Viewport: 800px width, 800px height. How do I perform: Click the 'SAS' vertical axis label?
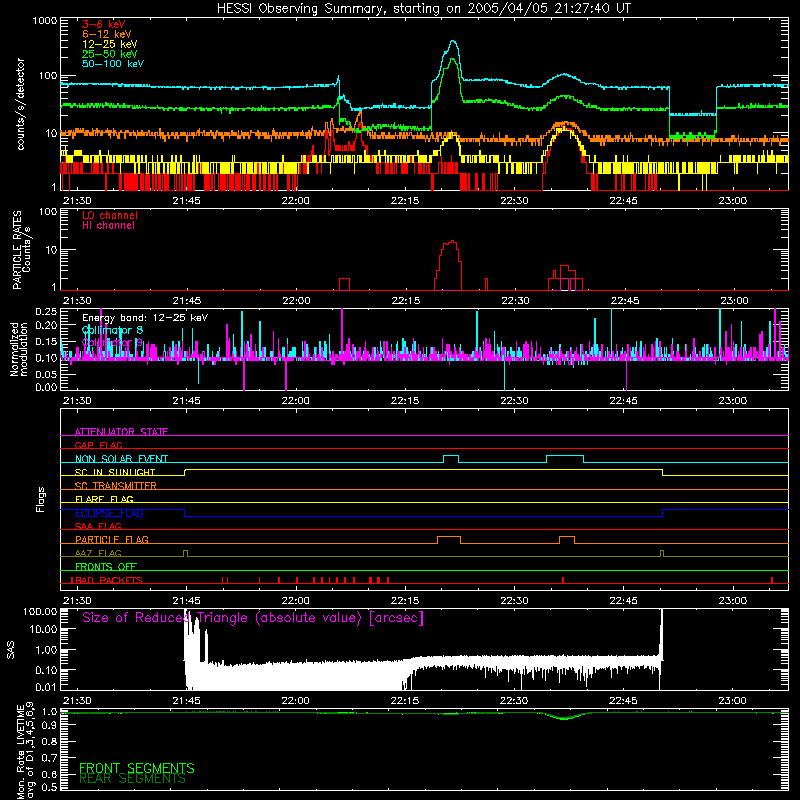[x=11, y=650]
